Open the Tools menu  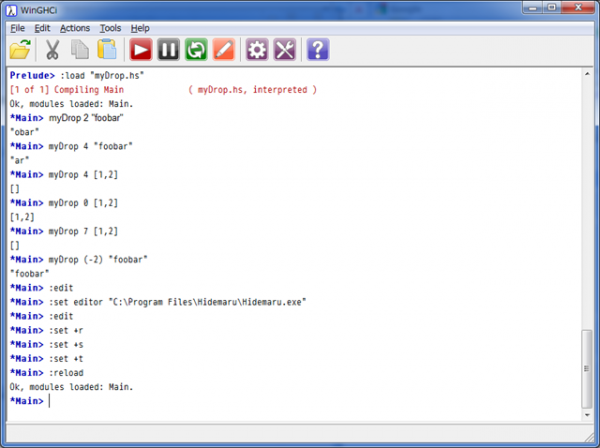pos(111,28)
